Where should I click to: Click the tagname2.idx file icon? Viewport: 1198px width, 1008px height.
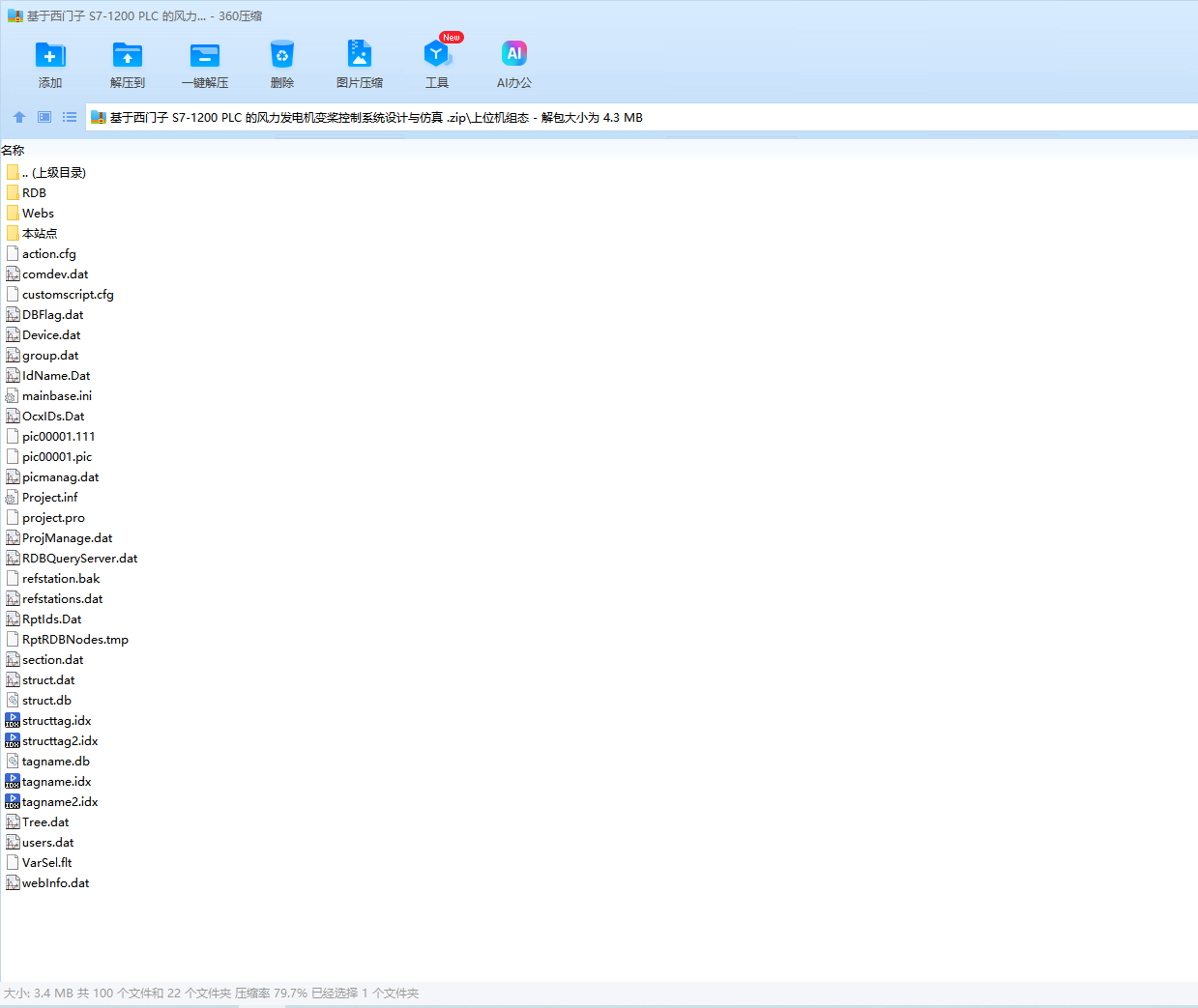pos(13,802)
